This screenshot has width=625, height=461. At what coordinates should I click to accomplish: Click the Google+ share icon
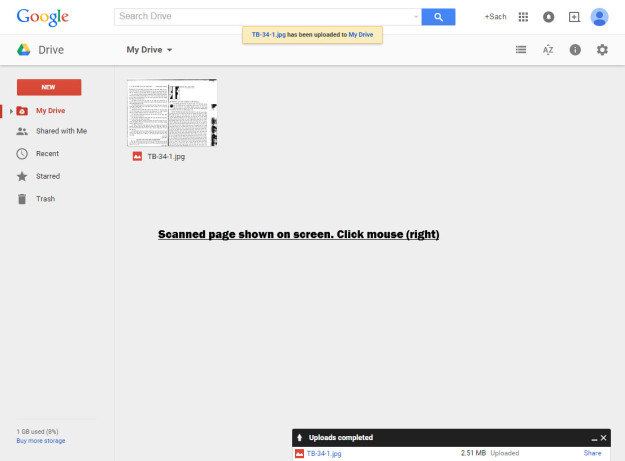click(574, 17)
